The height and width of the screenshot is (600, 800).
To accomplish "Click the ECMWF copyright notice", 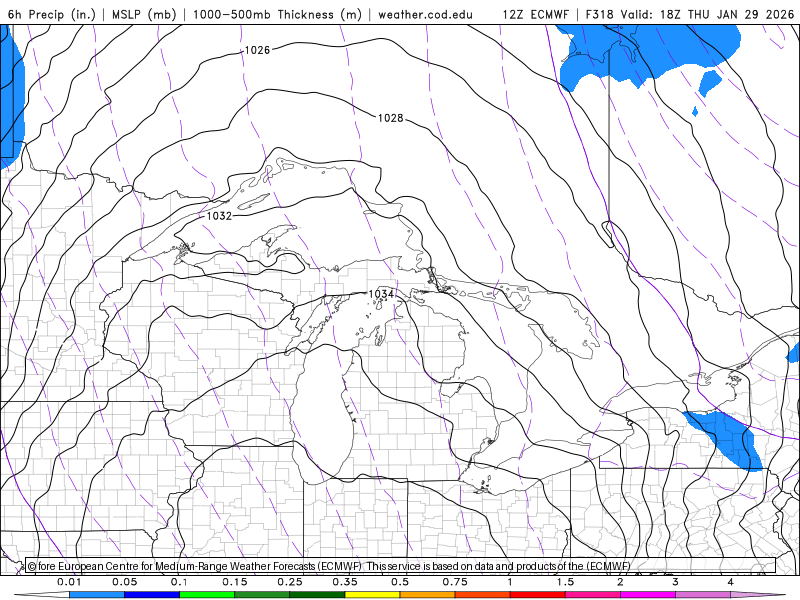I will tap(329, 566).
